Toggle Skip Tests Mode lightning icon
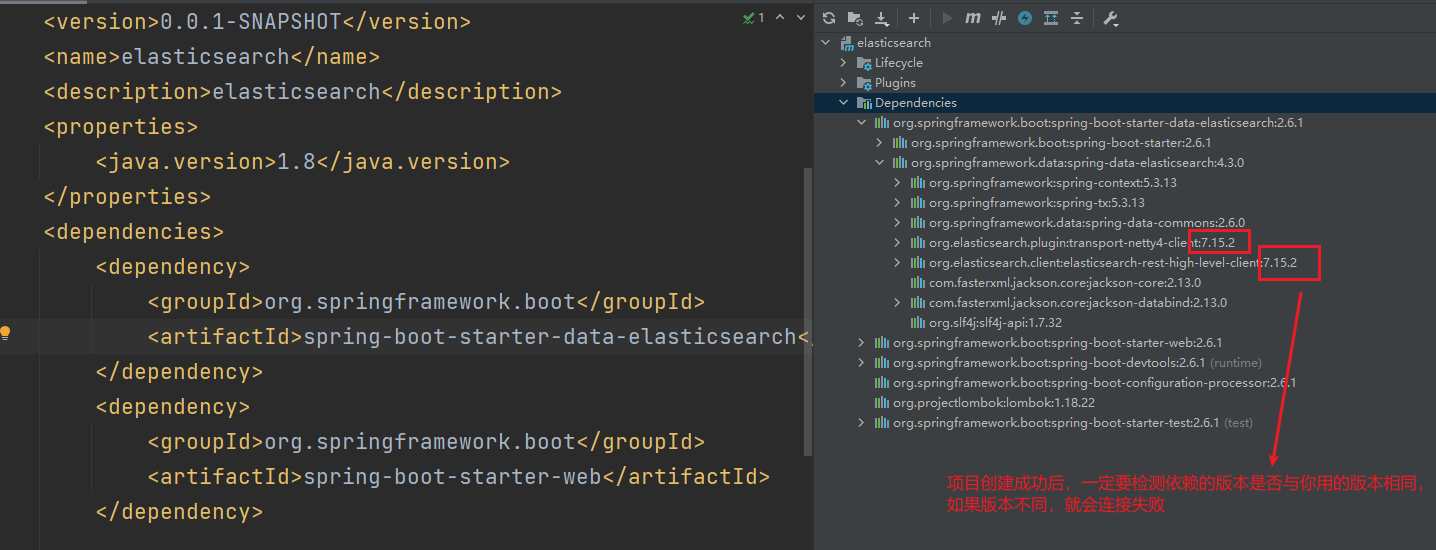This screenshot has width=1436, height=550. click(x=1024, y=18)
